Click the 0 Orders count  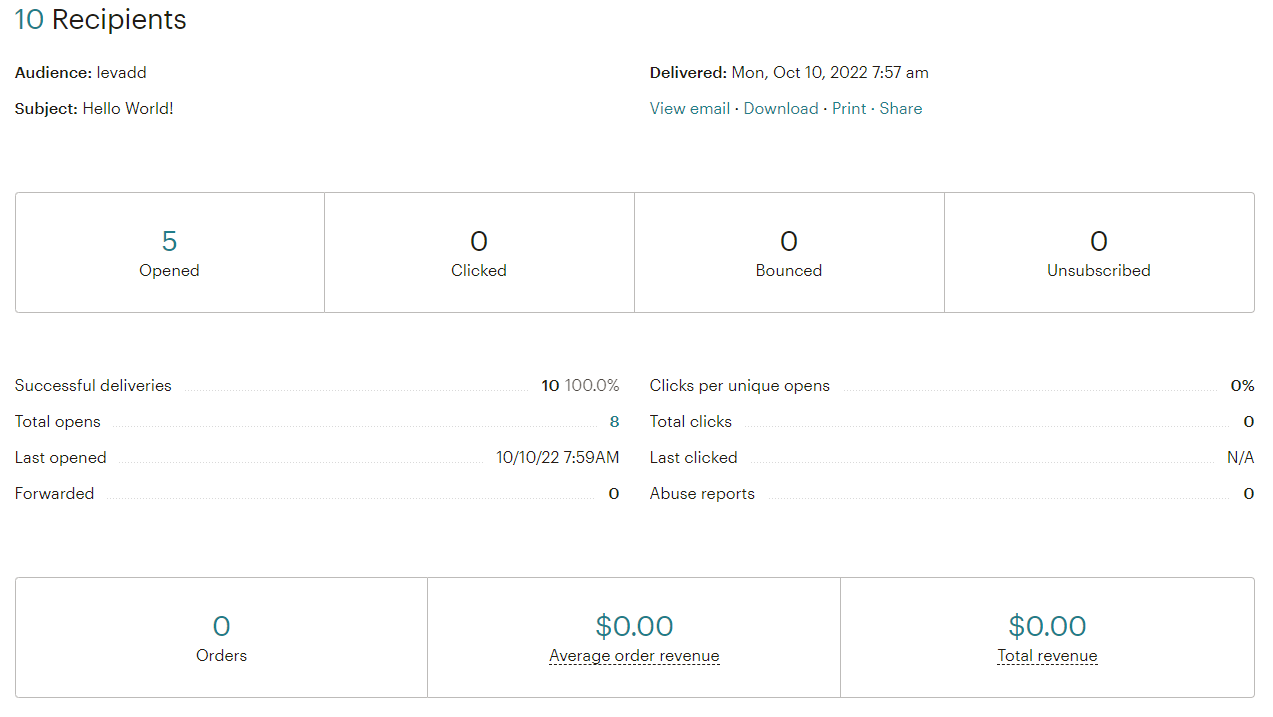point(221,627)
